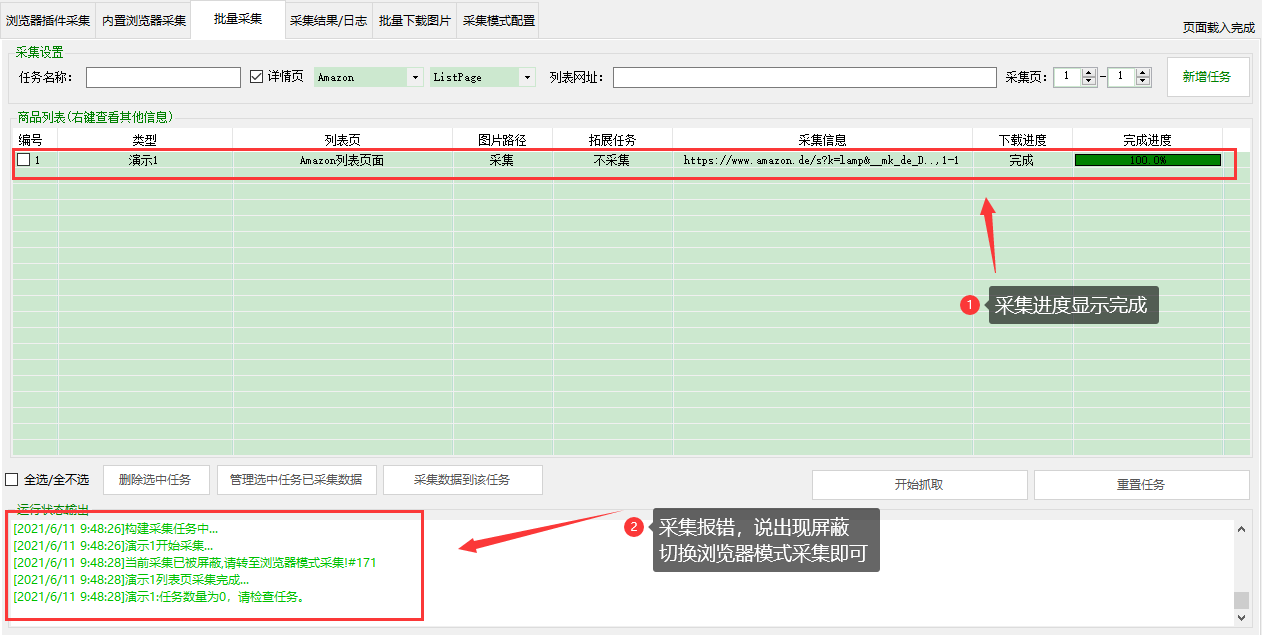
Task: Toggle the 全选/全不选 checkbox
Action: 12,480
